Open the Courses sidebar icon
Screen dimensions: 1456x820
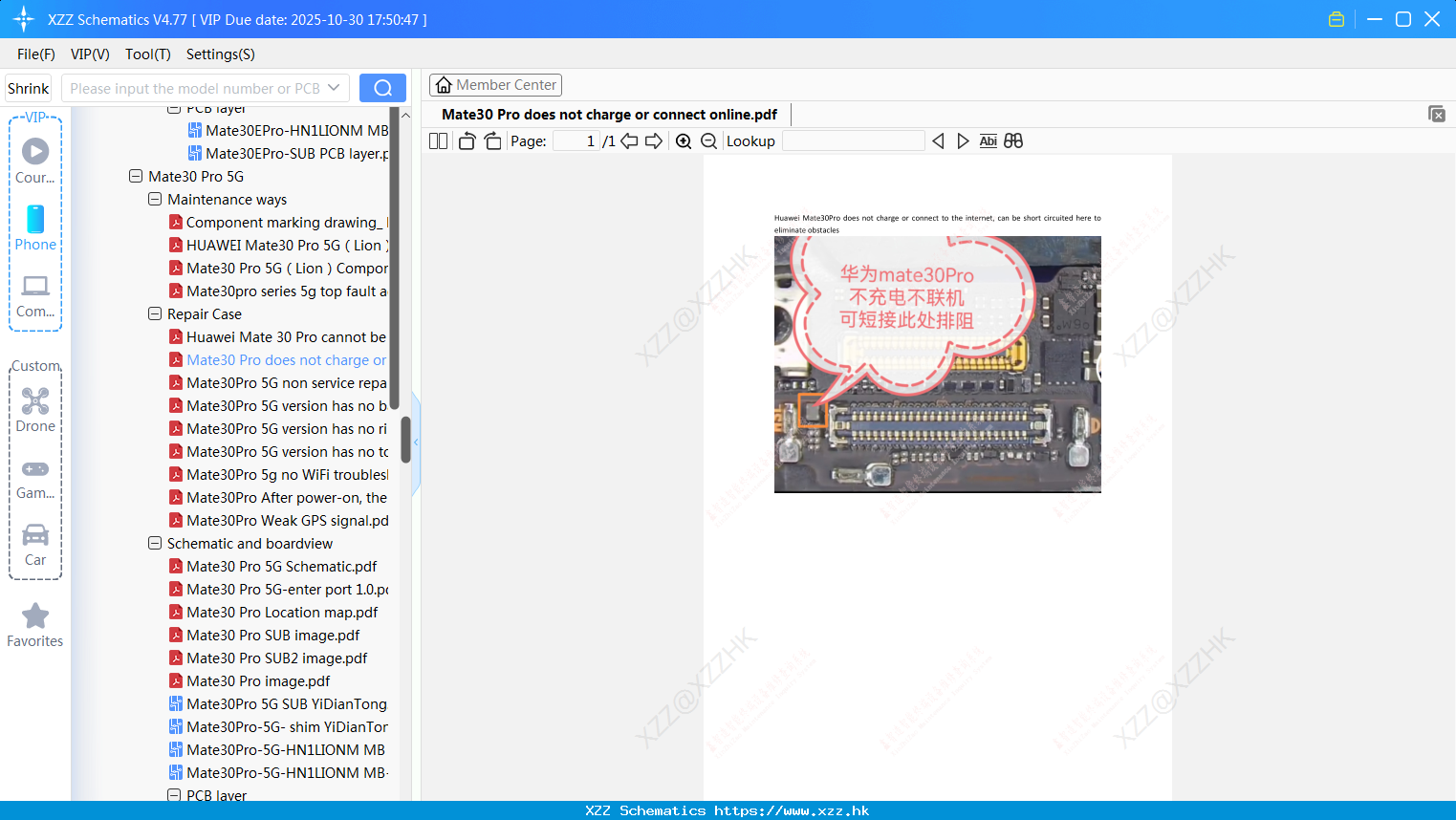click(35, 161)
